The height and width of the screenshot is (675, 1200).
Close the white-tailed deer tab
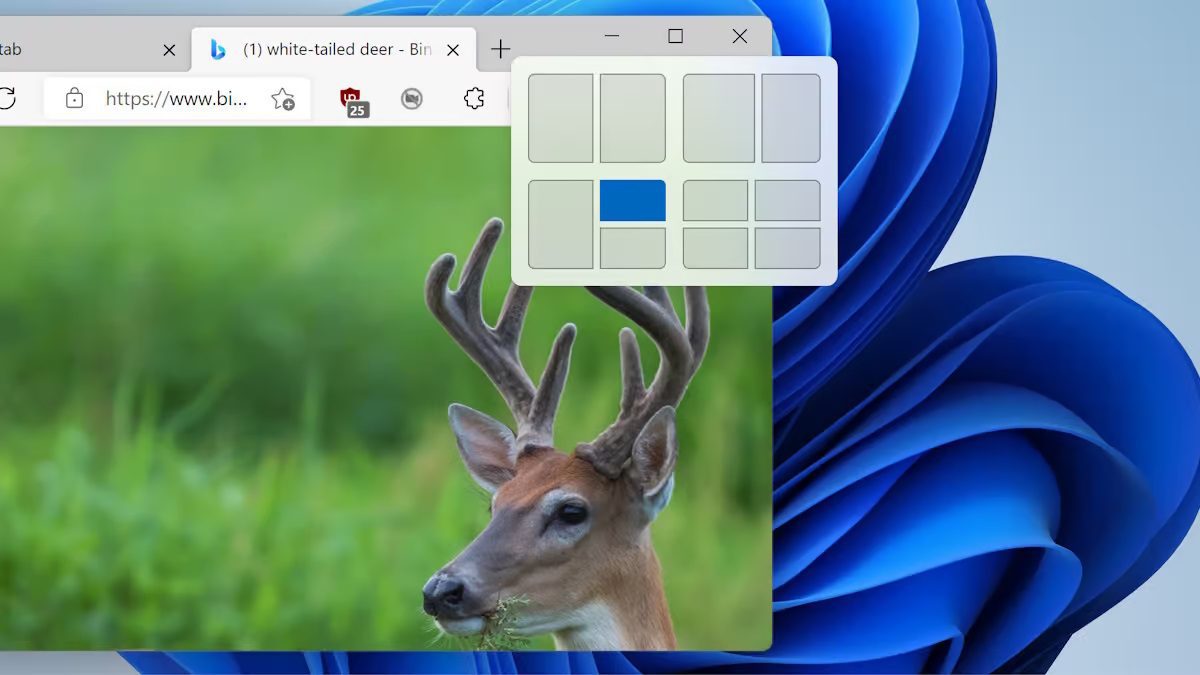tap(453, 50)
